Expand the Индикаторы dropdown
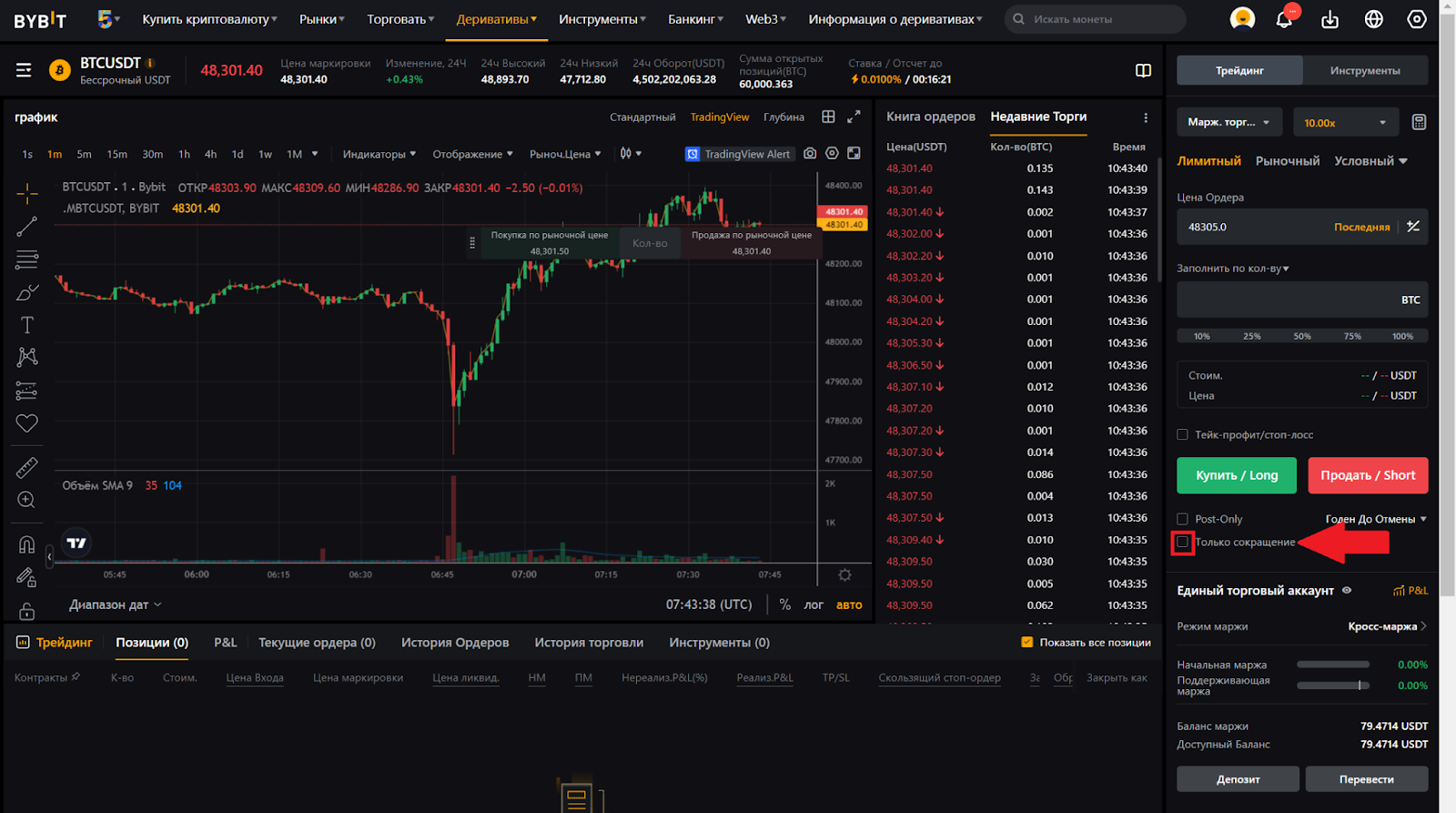The height and width of the screenshot is (813, 1456). pos(379,154)
